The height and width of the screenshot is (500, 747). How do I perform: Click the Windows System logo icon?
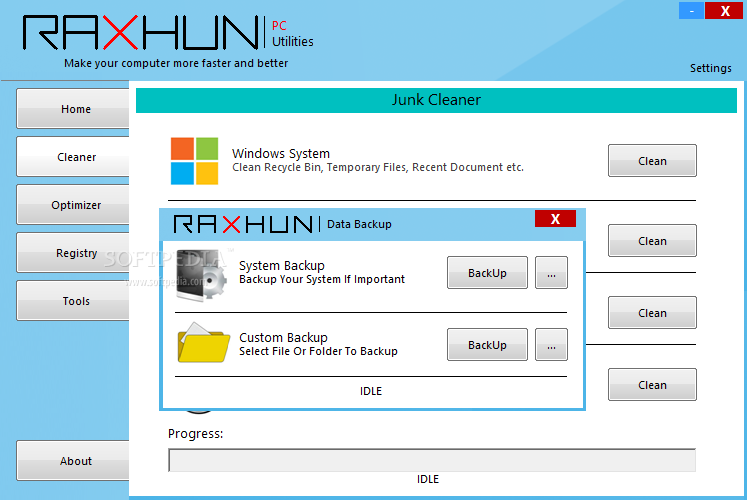[x=194, y=161]
